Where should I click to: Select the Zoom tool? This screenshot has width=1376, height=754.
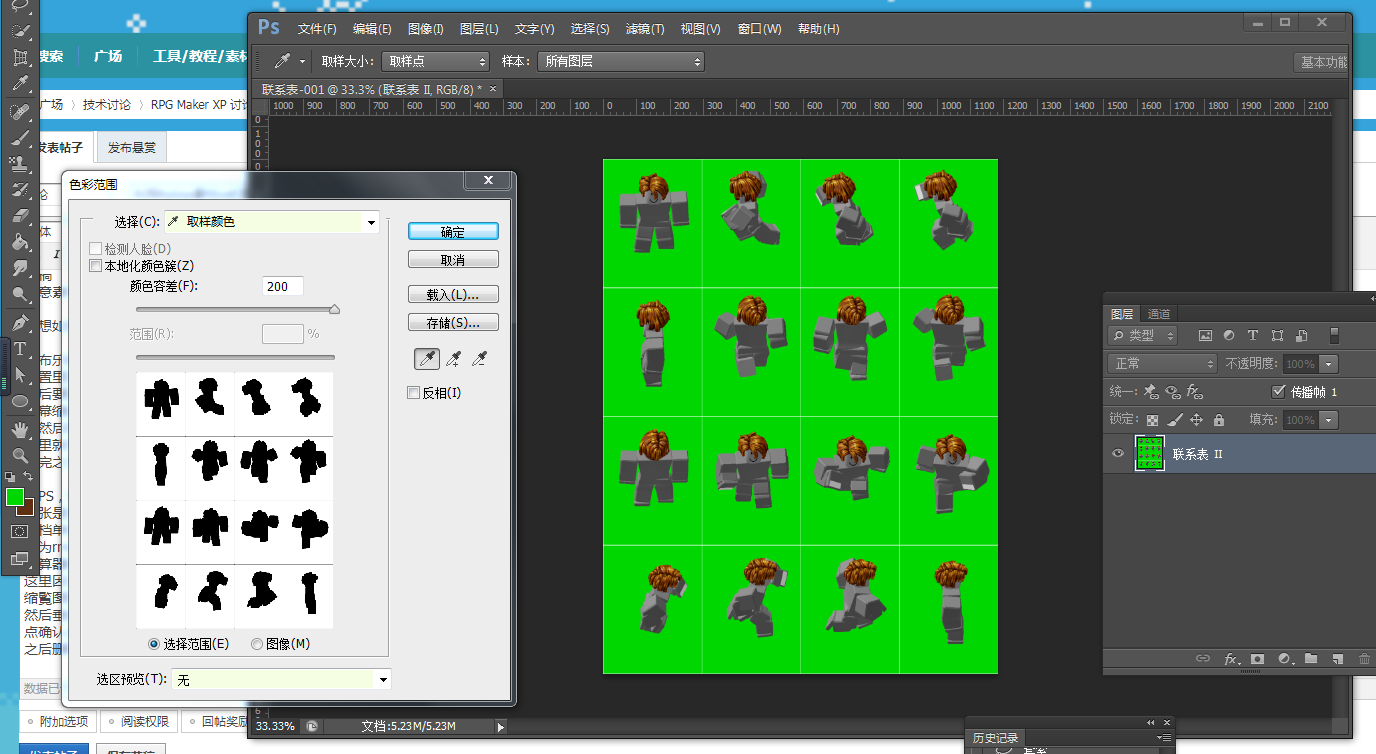pos(19,456)
